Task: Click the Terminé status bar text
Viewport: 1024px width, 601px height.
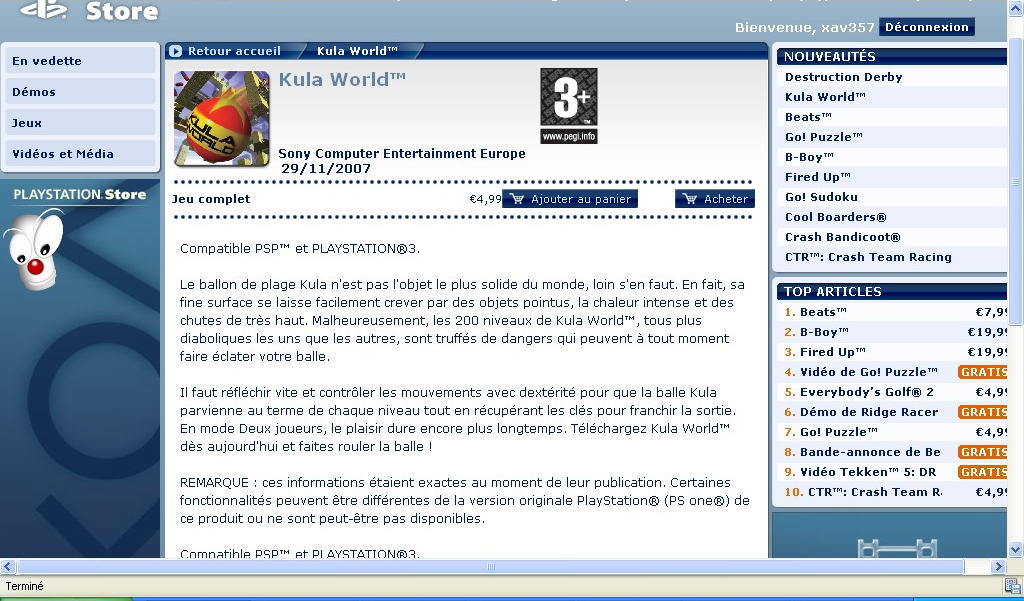Action: point(24,586)
